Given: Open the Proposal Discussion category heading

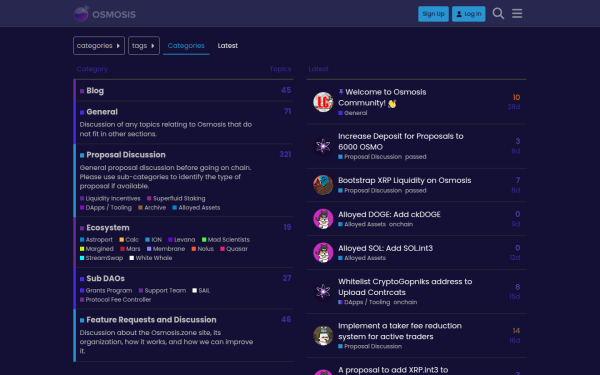Looking at the screenshot, I should [126, 155].
